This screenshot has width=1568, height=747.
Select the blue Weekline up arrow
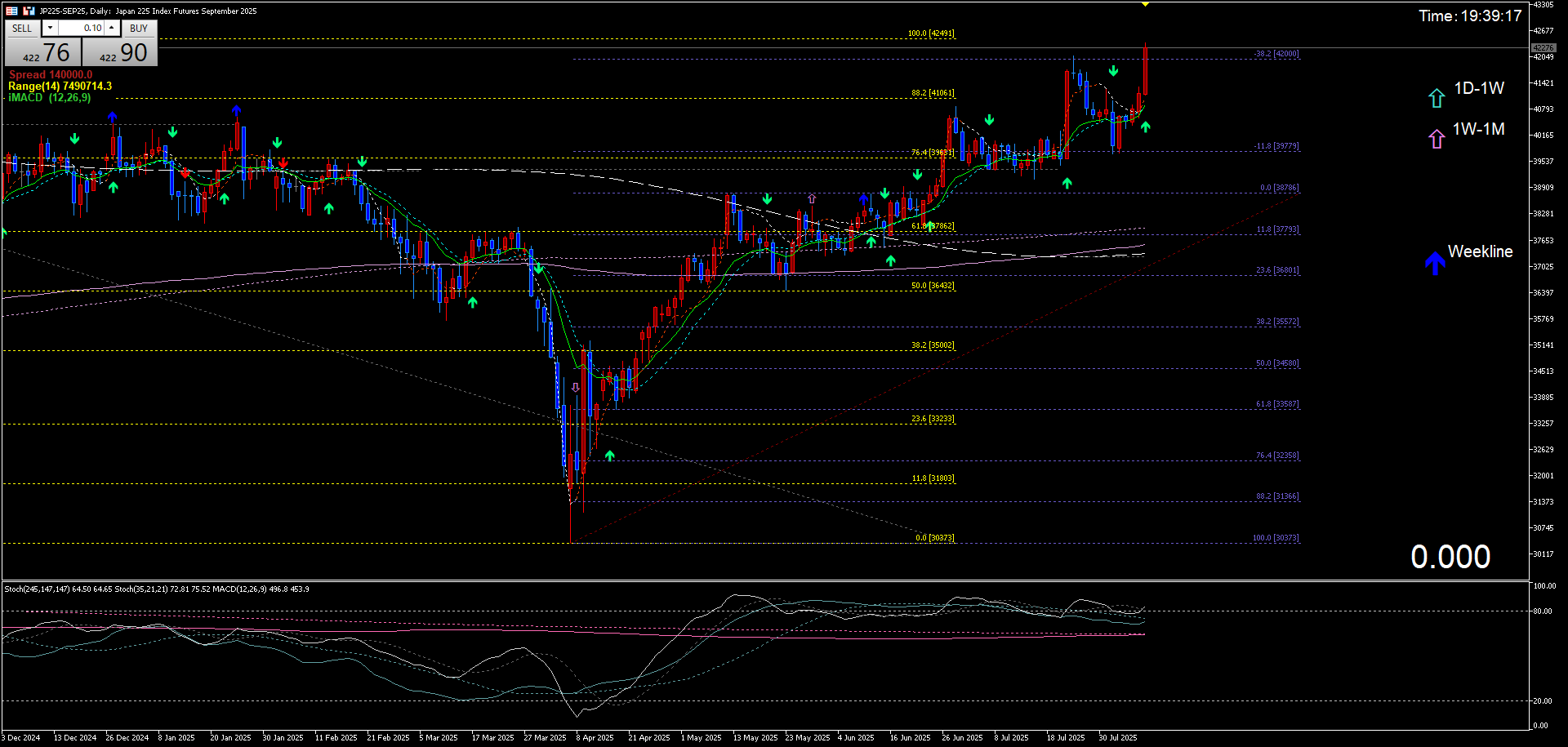tap(1434, 263)
